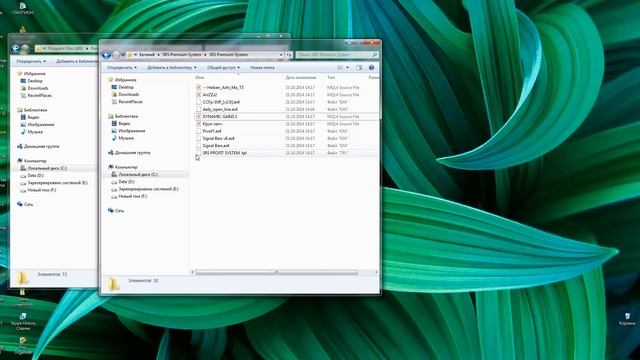Open Сеть in the rear window sidebar
The image size is (640, 360).
(28, 204)
